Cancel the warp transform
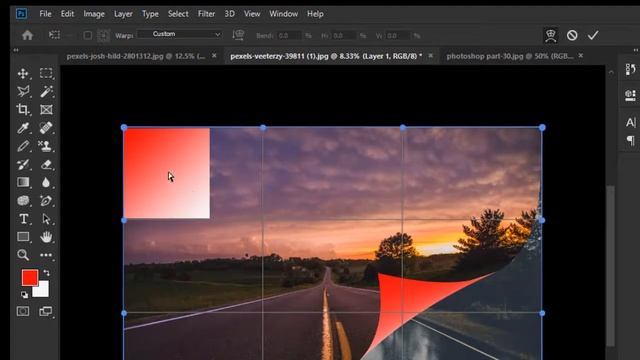The height and width of the screenshot is (360, 640). [x=572, y=36]
